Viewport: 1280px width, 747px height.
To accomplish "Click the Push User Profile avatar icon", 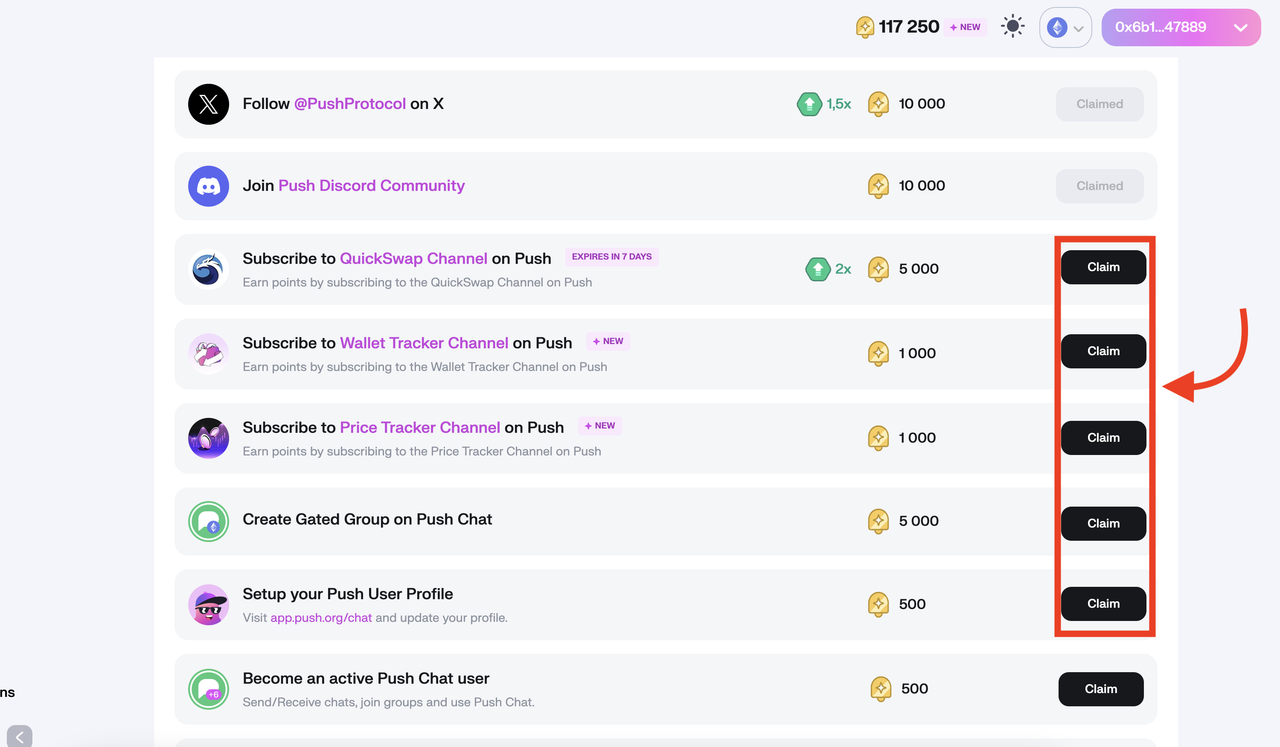I will point(208,604).
